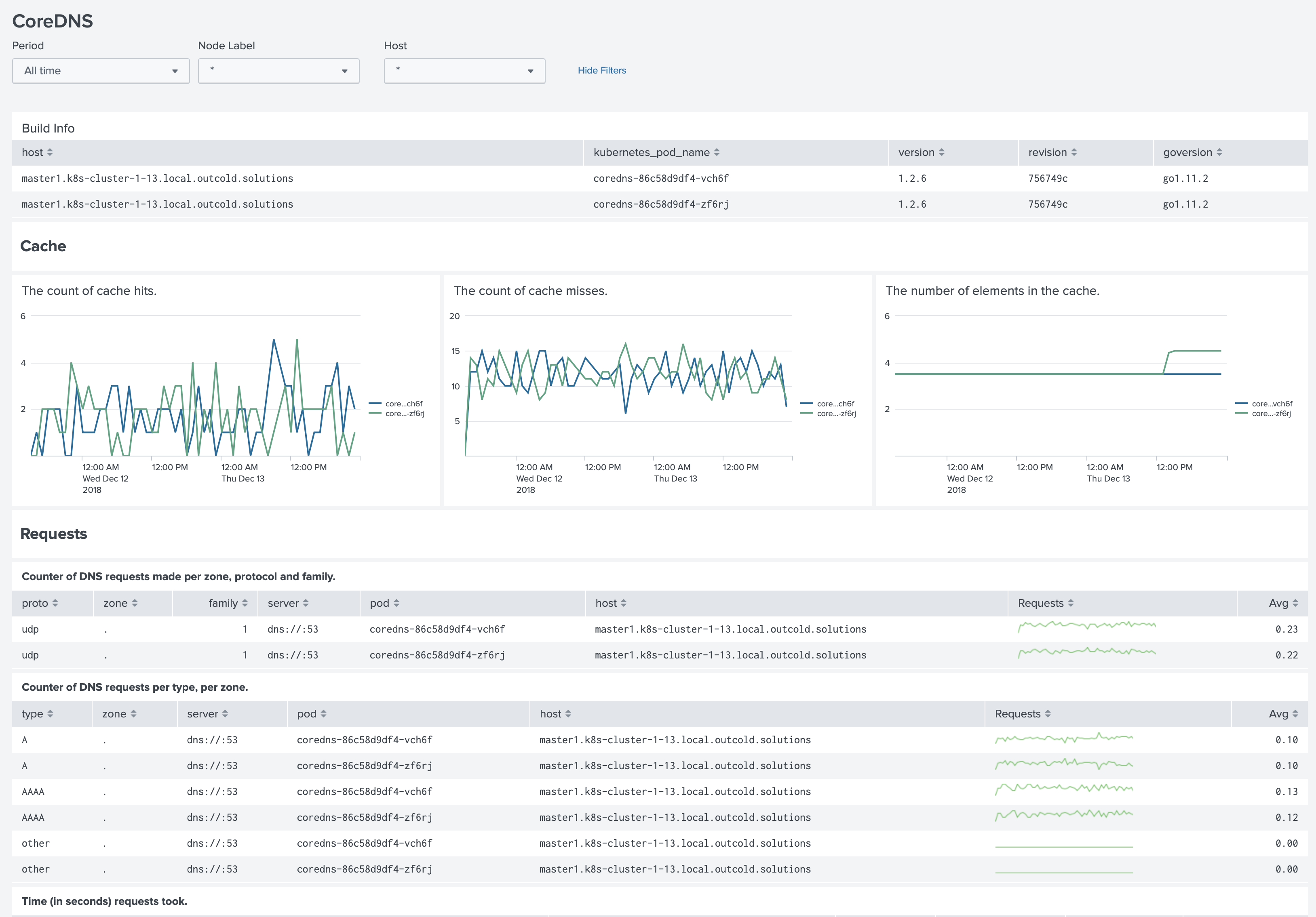
Task: Sort Build Info by host column
Action: click(37, 152)
